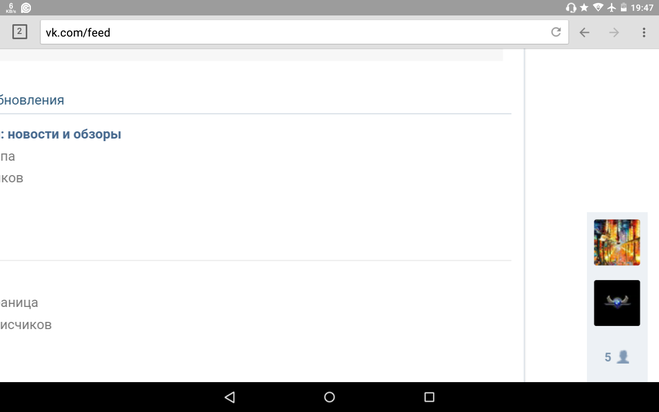Reload the vk.com/feed page

pos(556,32)
